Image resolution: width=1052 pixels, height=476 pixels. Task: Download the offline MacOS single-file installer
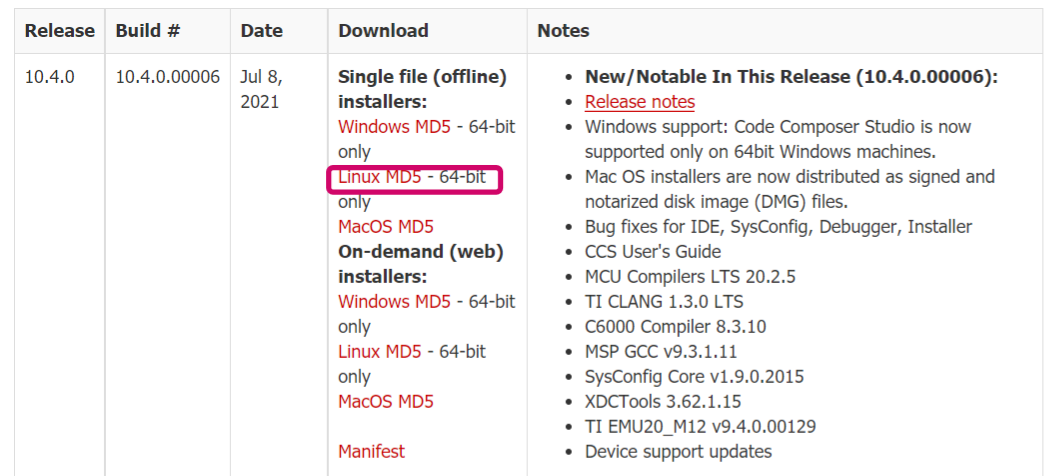point(365,227)
